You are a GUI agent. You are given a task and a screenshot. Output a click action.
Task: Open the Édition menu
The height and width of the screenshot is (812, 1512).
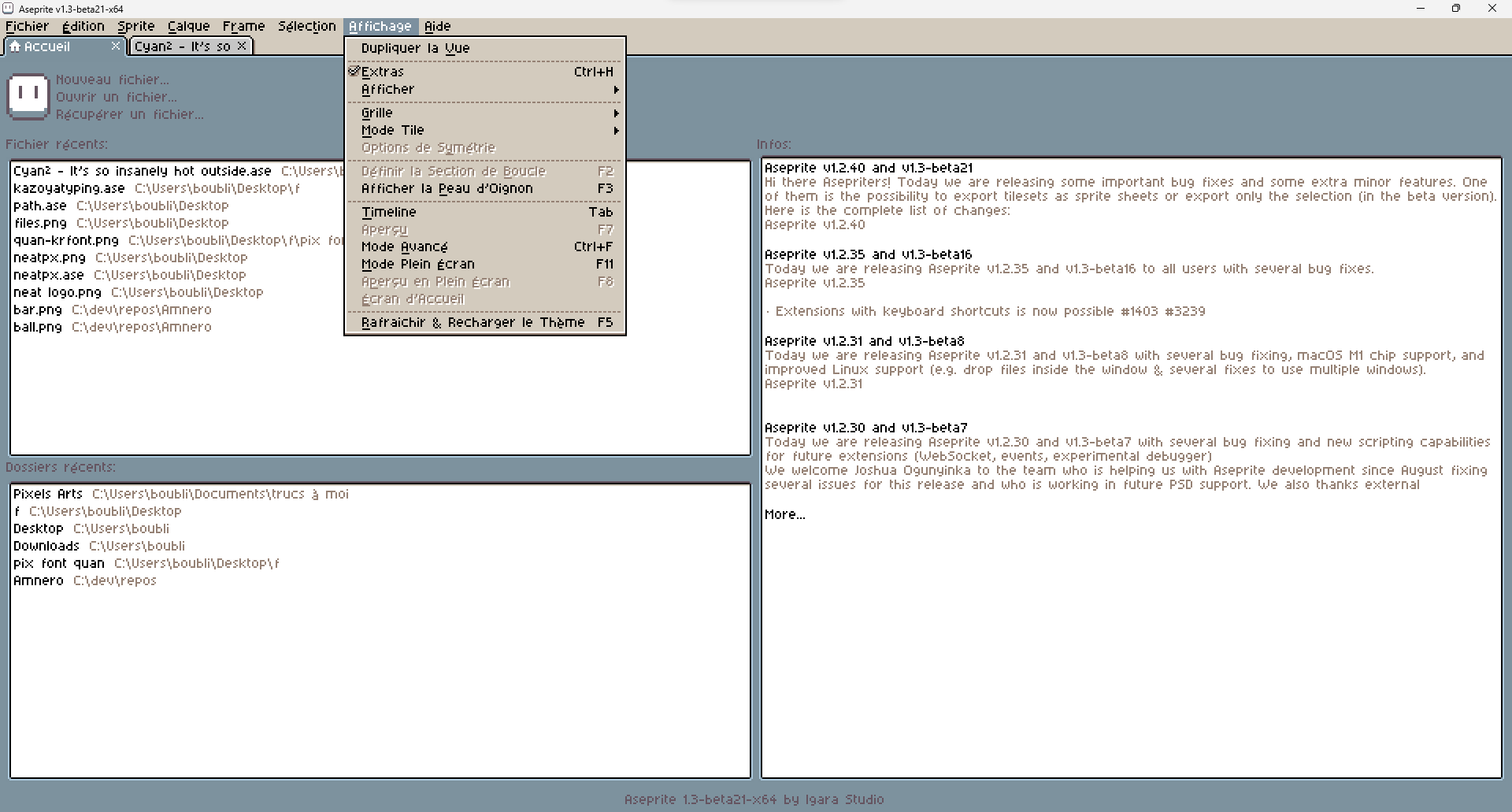click(x=83, y=26)
